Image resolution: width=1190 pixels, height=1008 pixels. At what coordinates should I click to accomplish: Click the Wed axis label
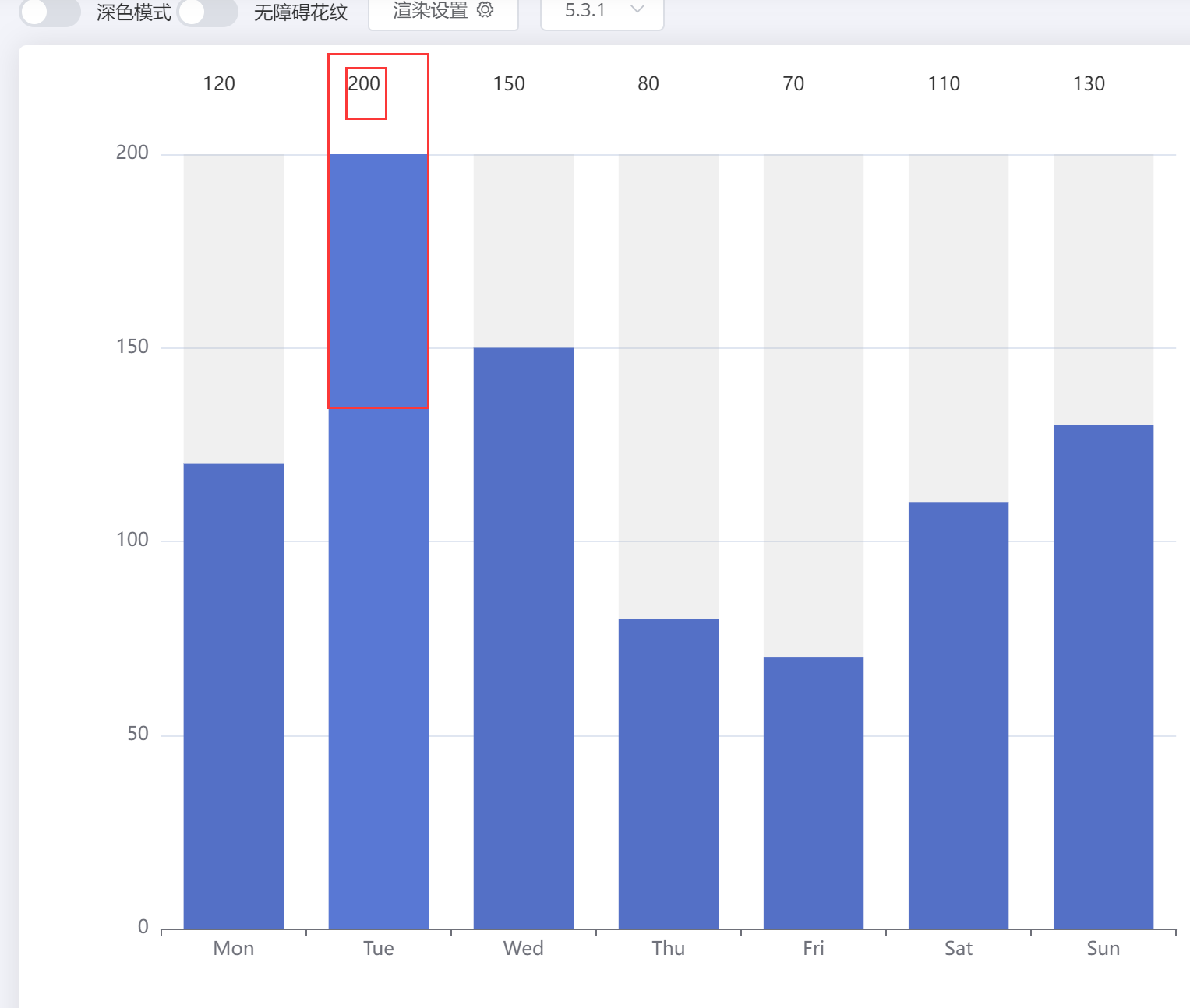click(x=524, y=949)
